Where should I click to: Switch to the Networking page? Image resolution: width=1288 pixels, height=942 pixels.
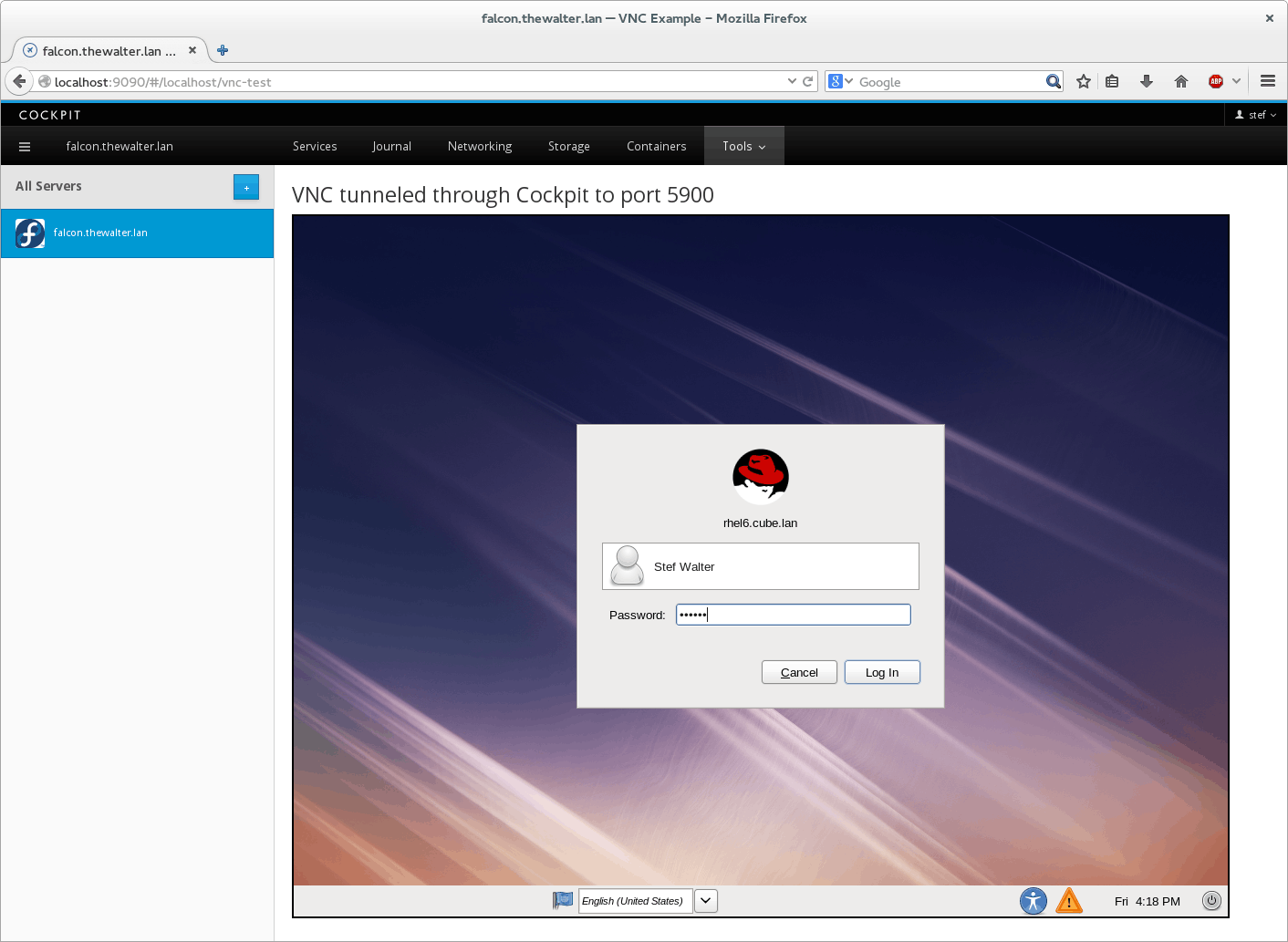[479, 146]
